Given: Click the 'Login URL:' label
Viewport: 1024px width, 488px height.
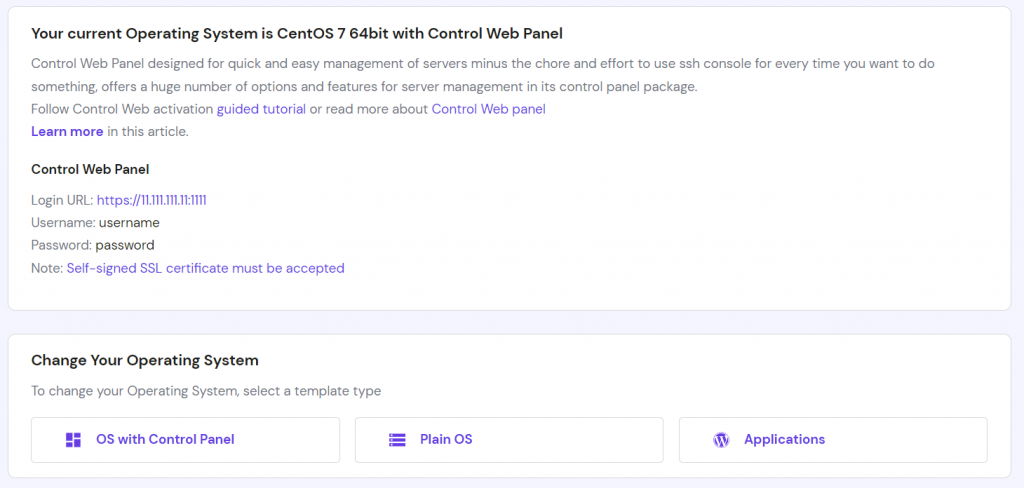Looking at the screenshot, I should [62, 200].
